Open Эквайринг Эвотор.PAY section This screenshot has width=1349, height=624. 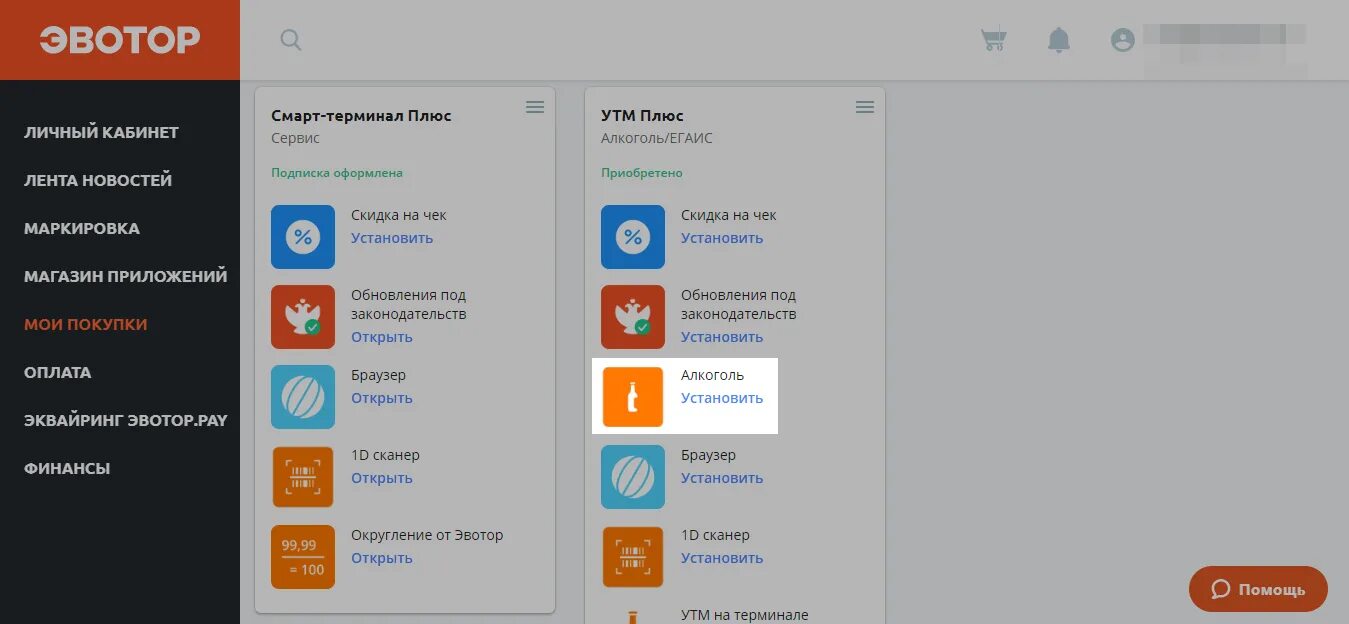[126, 420]
